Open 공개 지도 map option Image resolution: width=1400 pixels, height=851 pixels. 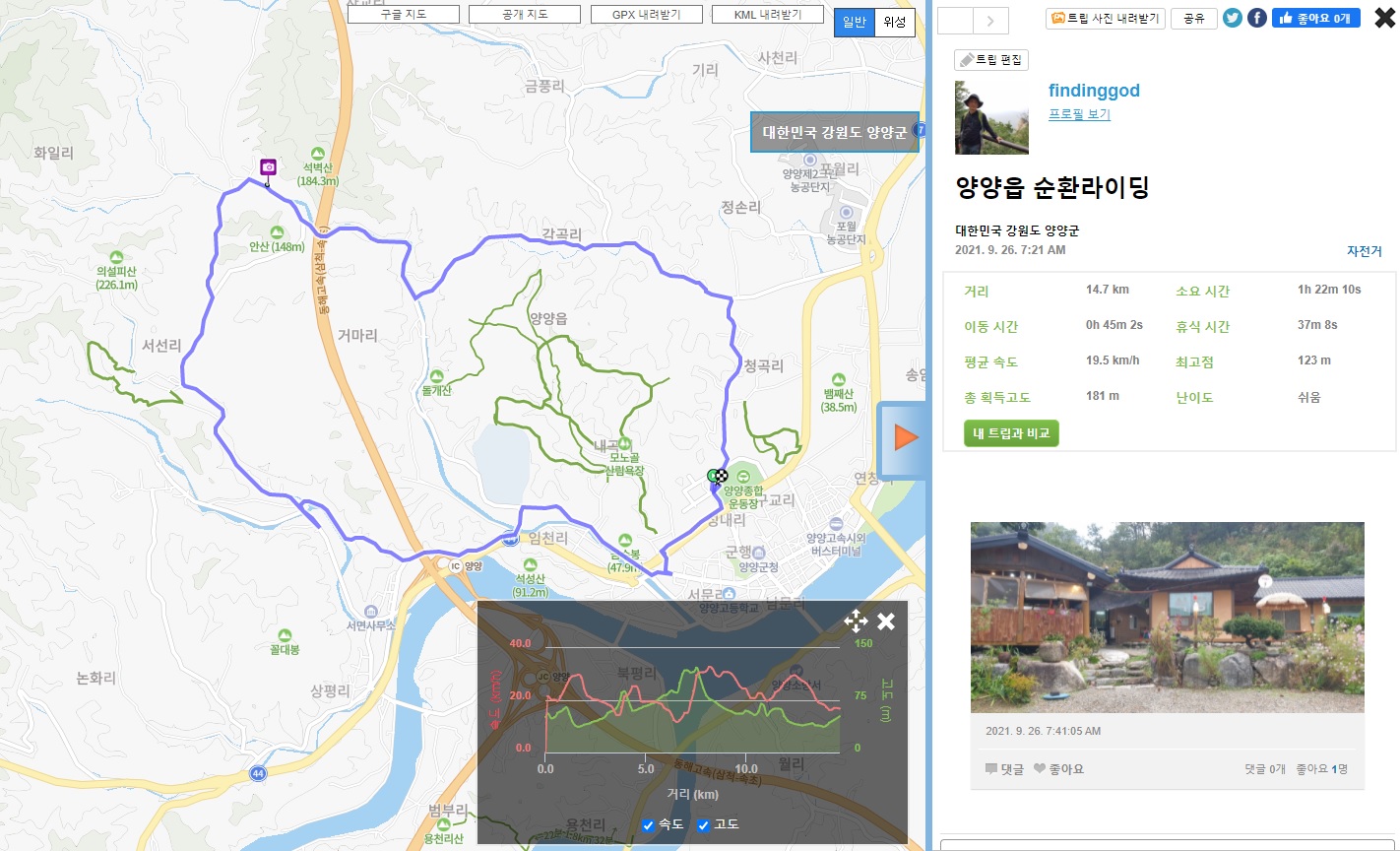[x=525, y=15]
